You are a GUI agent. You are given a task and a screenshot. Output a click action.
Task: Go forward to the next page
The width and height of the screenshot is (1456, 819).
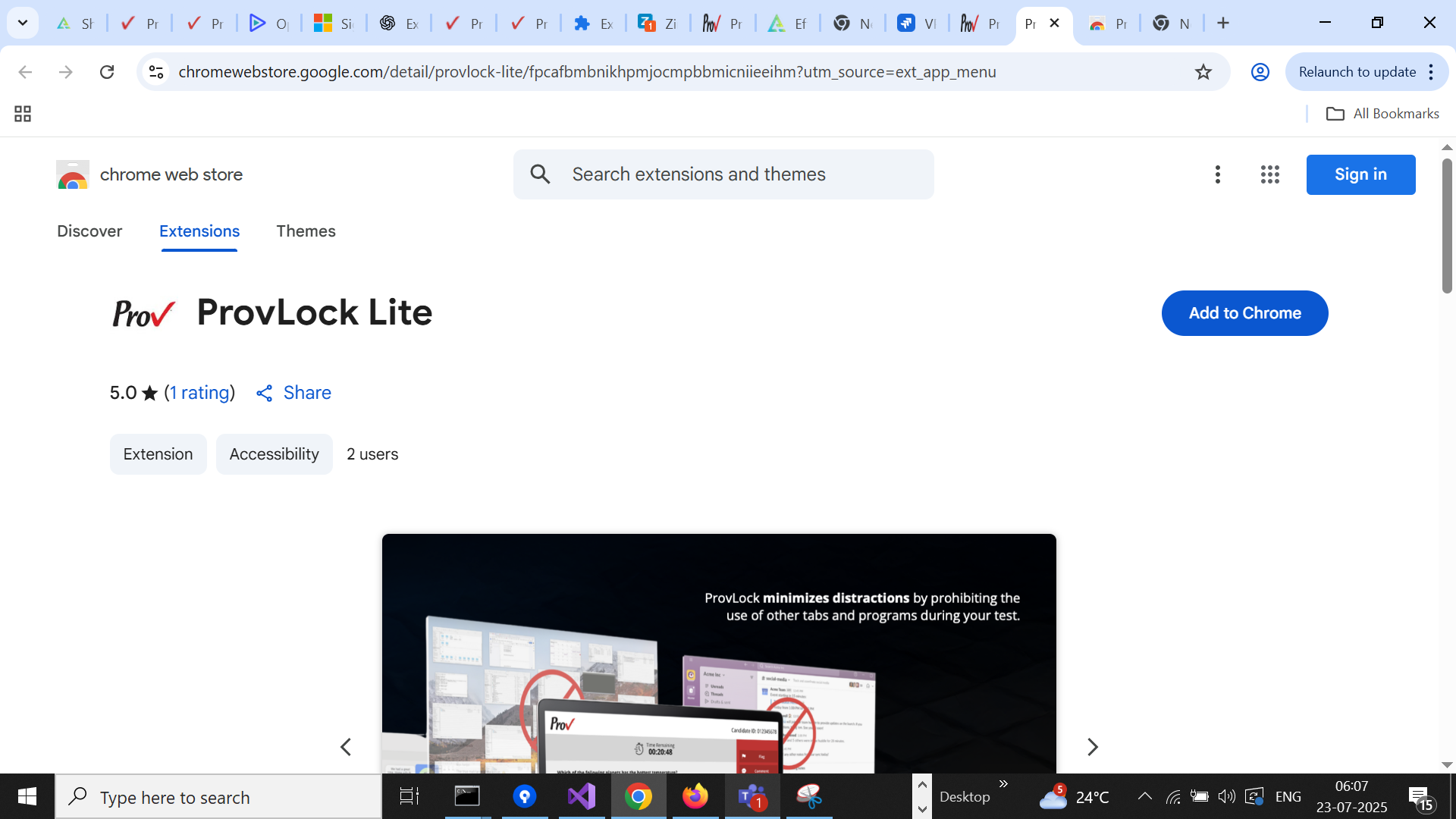66,72
